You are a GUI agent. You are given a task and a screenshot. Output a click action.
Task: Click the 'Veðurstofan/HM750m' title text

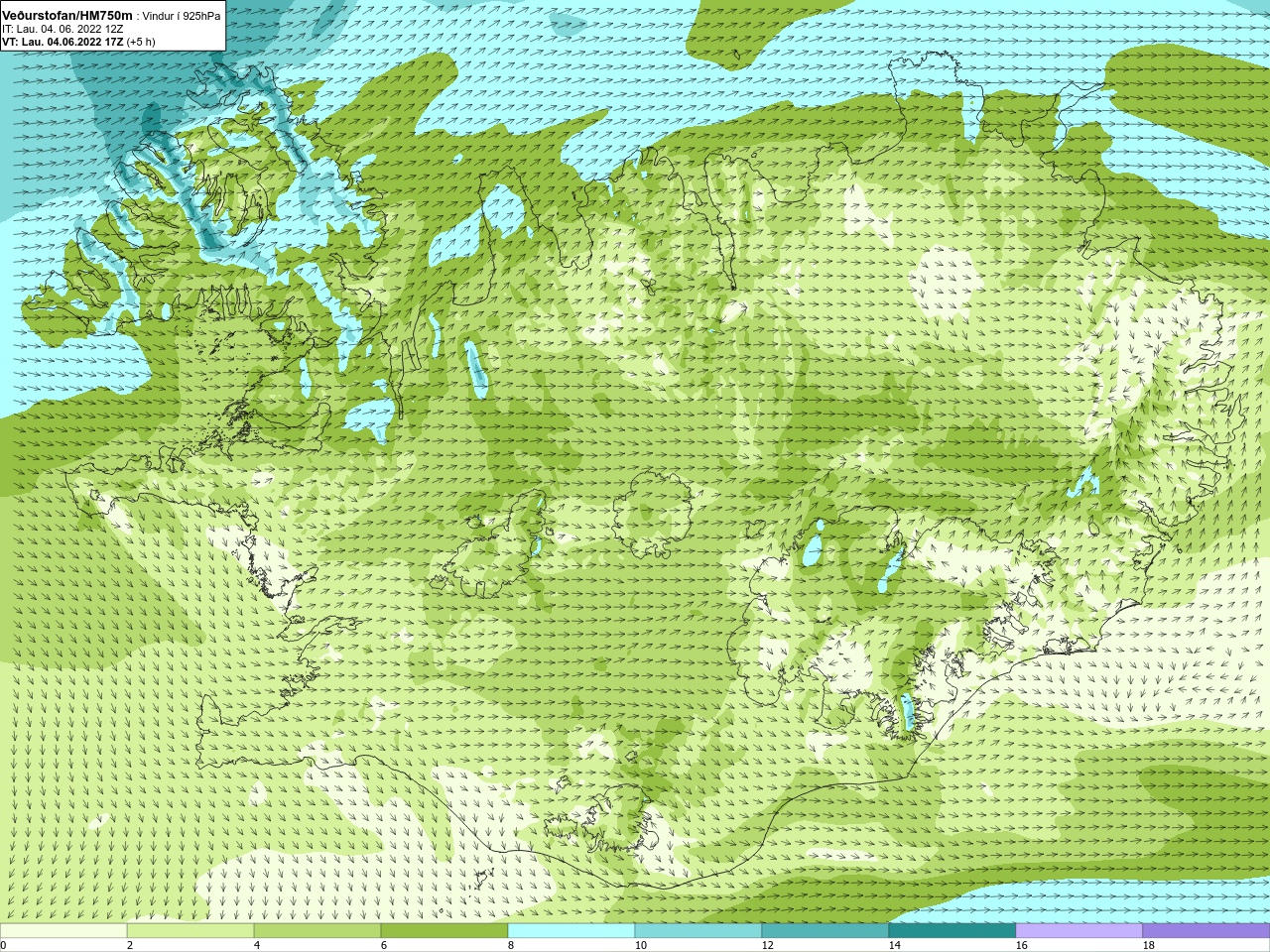[x=66, y=16]
